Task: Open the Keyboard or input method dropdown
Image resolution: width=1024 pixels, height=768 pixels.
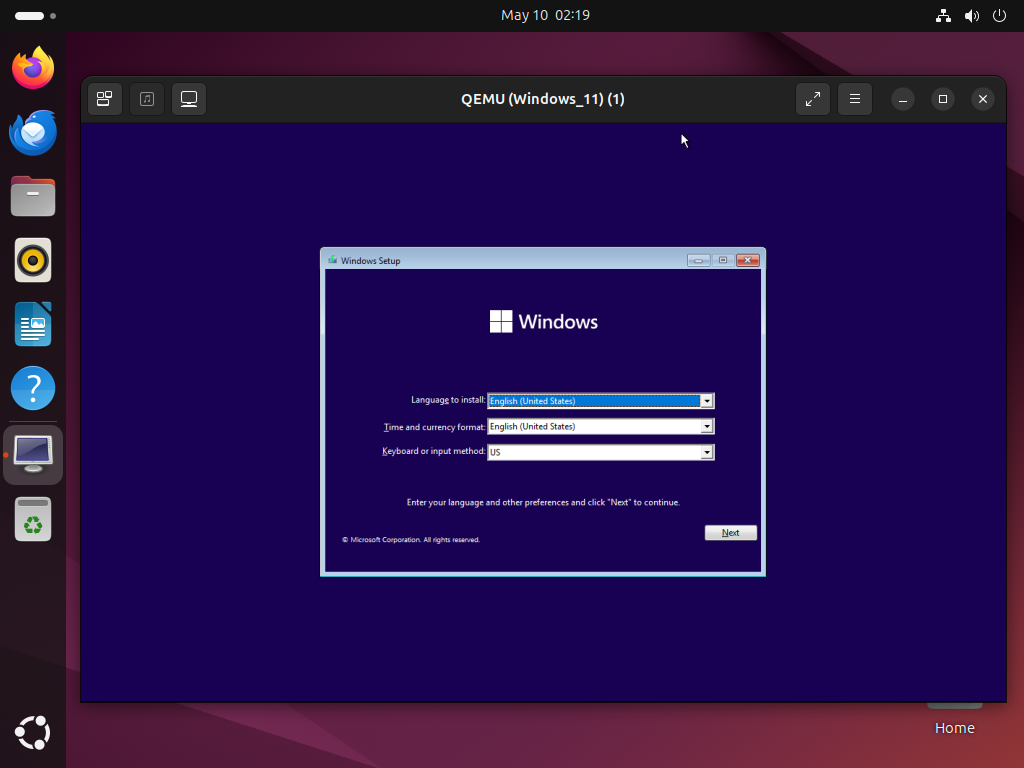Action: click(707, 452)
